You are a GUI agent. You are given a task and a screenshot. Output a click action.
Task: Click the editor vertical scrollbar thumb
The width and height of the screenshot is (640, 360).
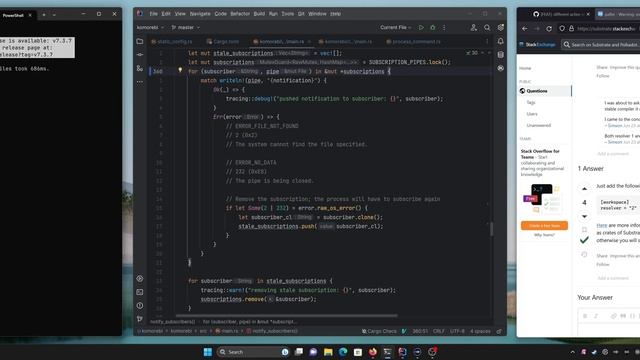point(491,229)
